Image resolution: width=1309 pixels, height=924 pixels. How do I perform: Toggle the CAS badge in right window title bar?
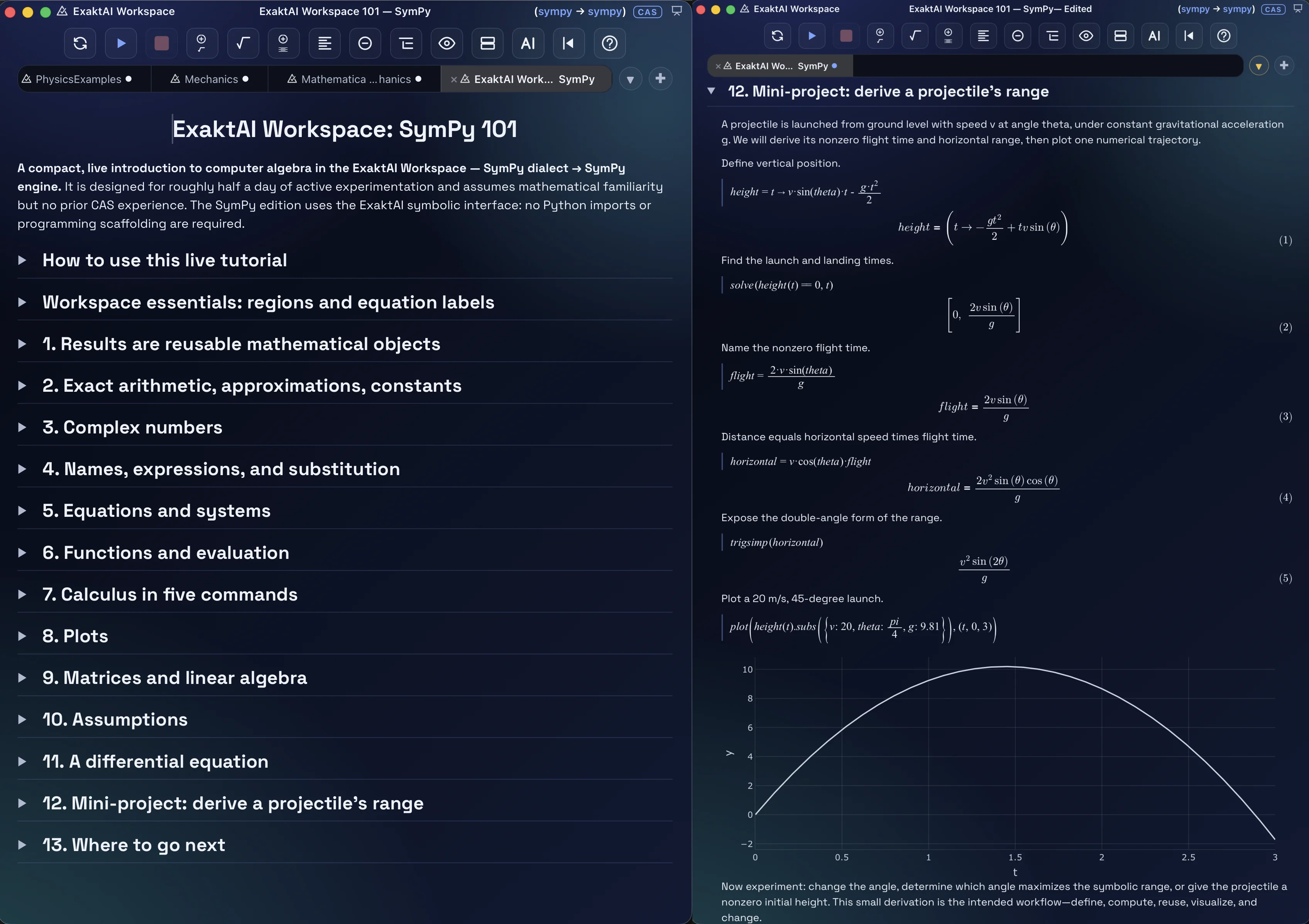click(x=1273, y=9)
